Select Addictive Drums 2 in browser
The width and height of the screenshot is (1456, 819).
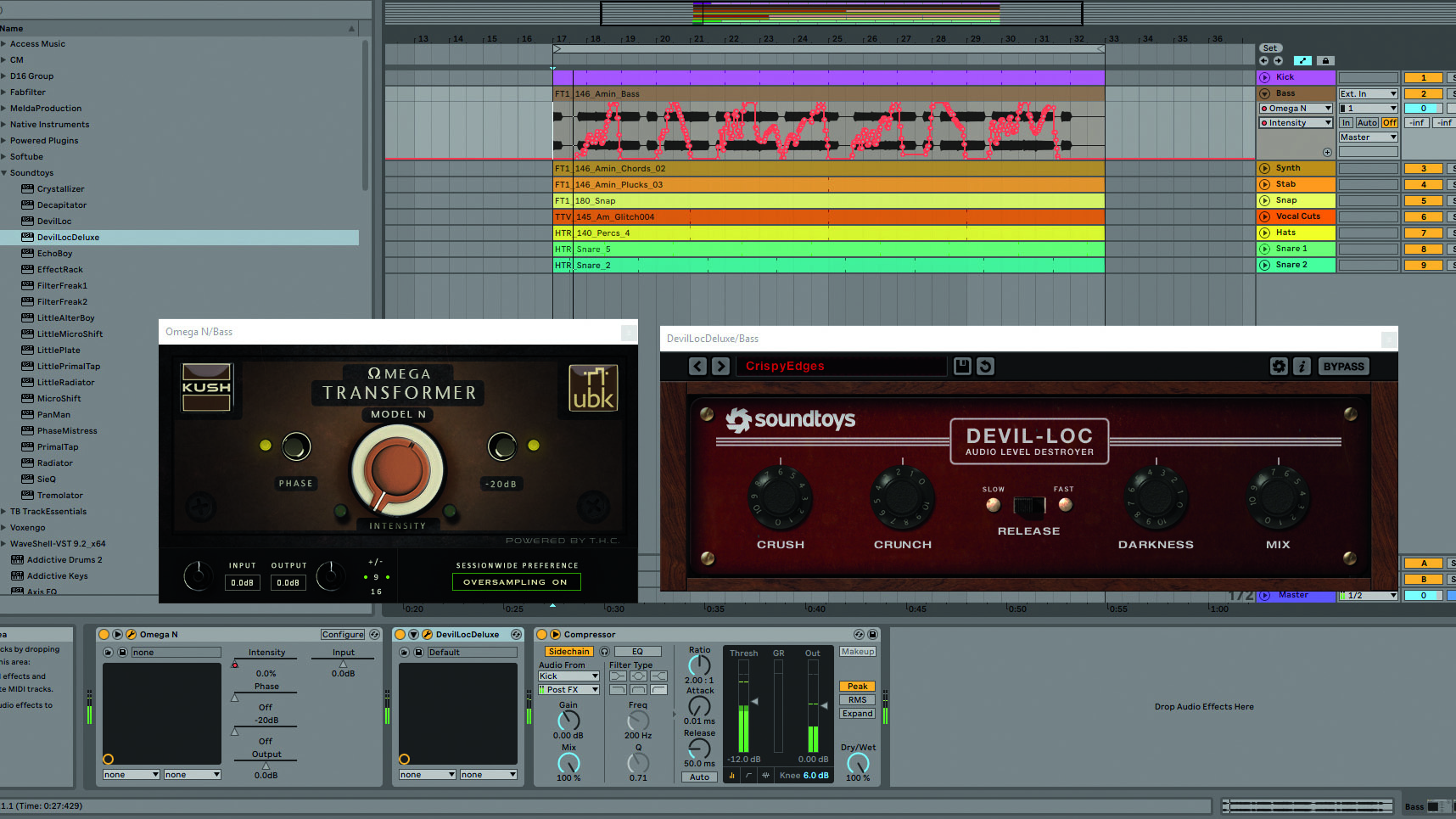pos(64,560)
